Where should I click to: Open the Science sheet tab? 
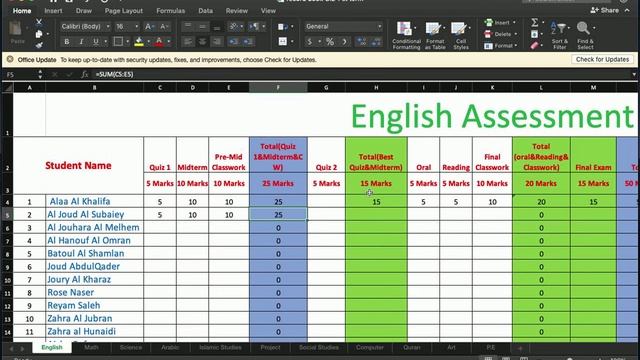click(131, 348)
